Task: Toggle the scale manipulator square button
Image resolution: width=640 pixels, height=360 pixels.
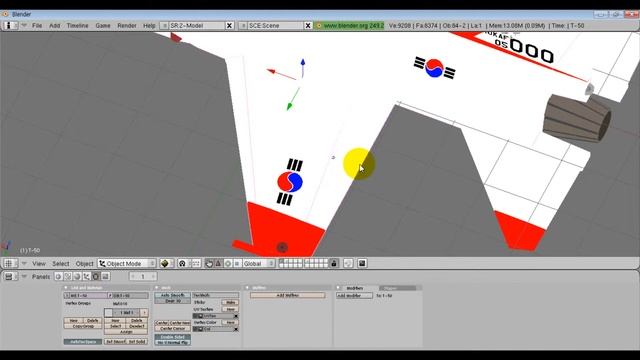Action: point(237,263)
